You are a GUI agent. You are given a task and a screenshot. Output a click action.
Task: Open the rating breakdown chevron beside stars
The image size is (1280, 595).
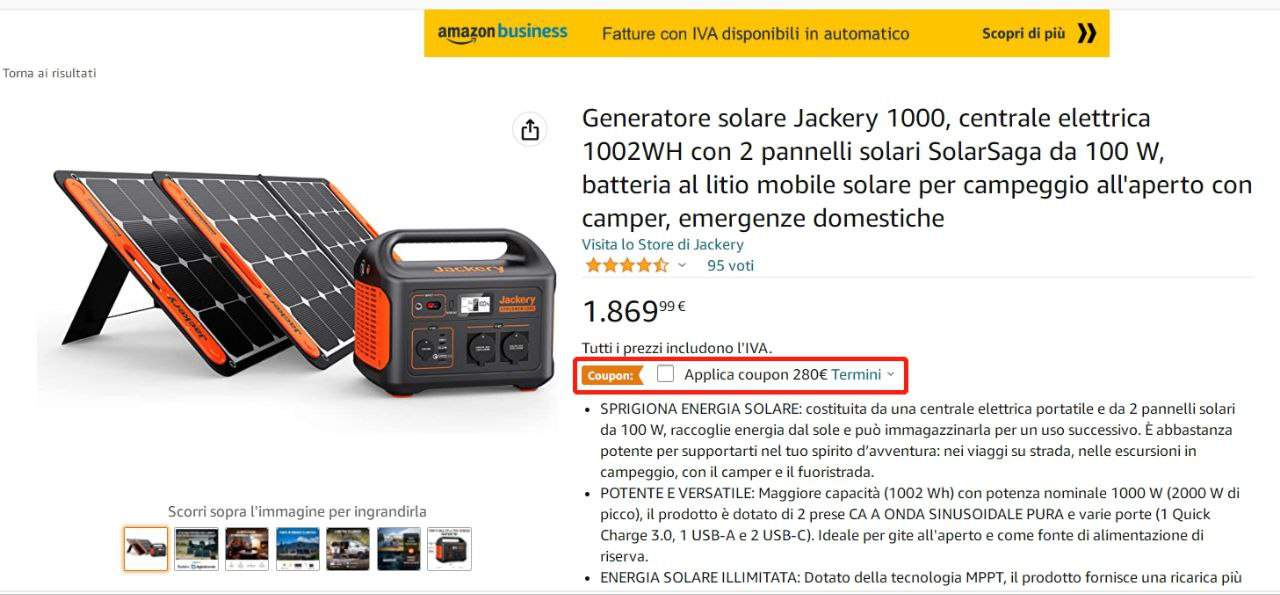682,266
